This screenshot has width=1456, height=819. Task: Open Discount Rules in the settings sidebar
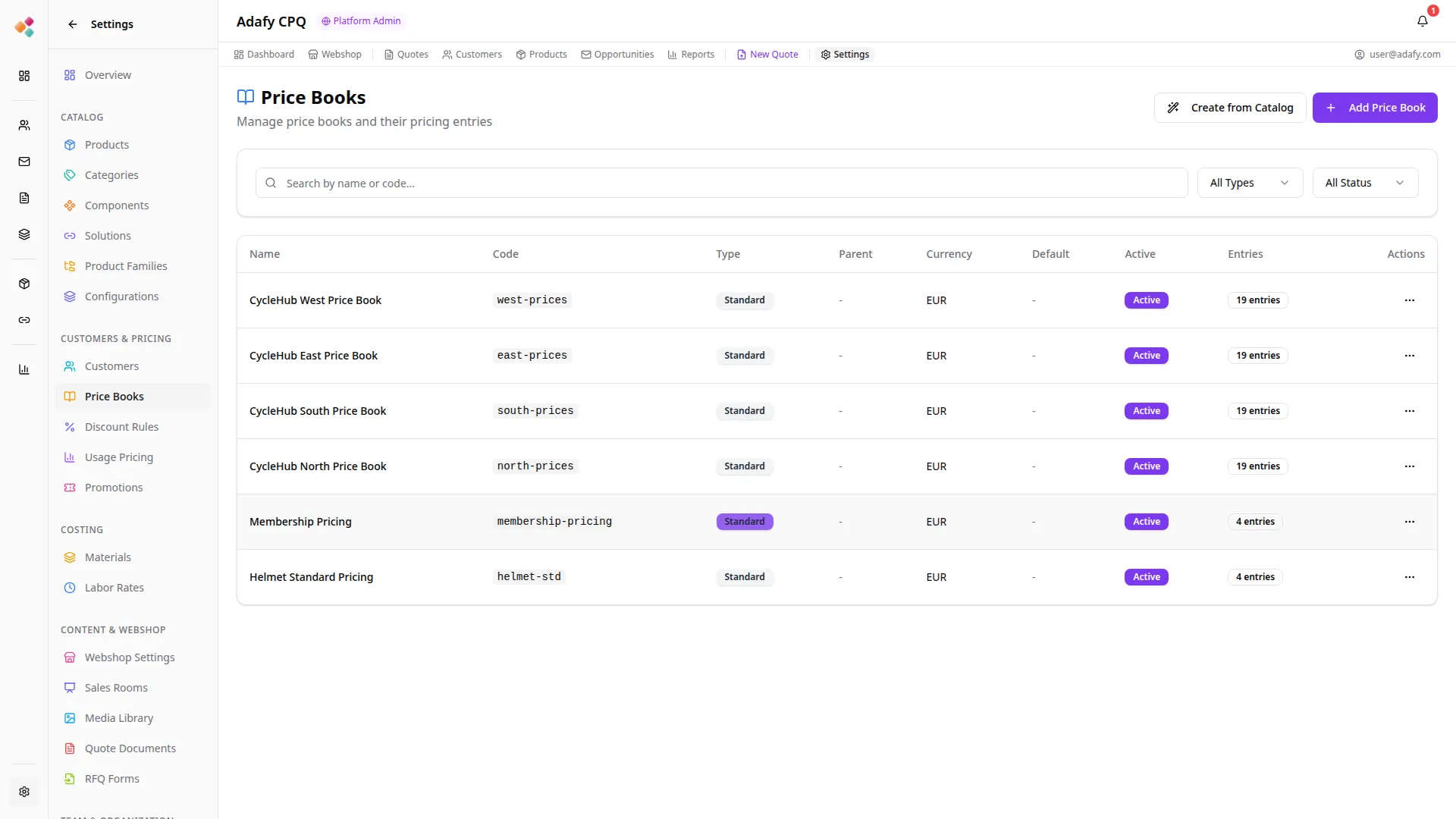click(x=121, y=427)
